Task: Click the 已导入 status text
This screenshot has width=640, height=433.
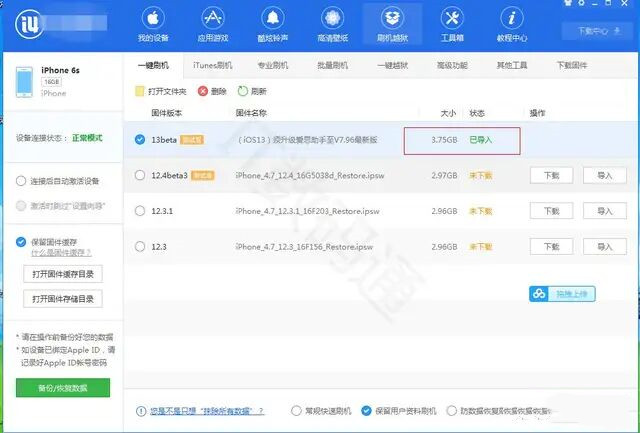Action: [x=481, y=140]
